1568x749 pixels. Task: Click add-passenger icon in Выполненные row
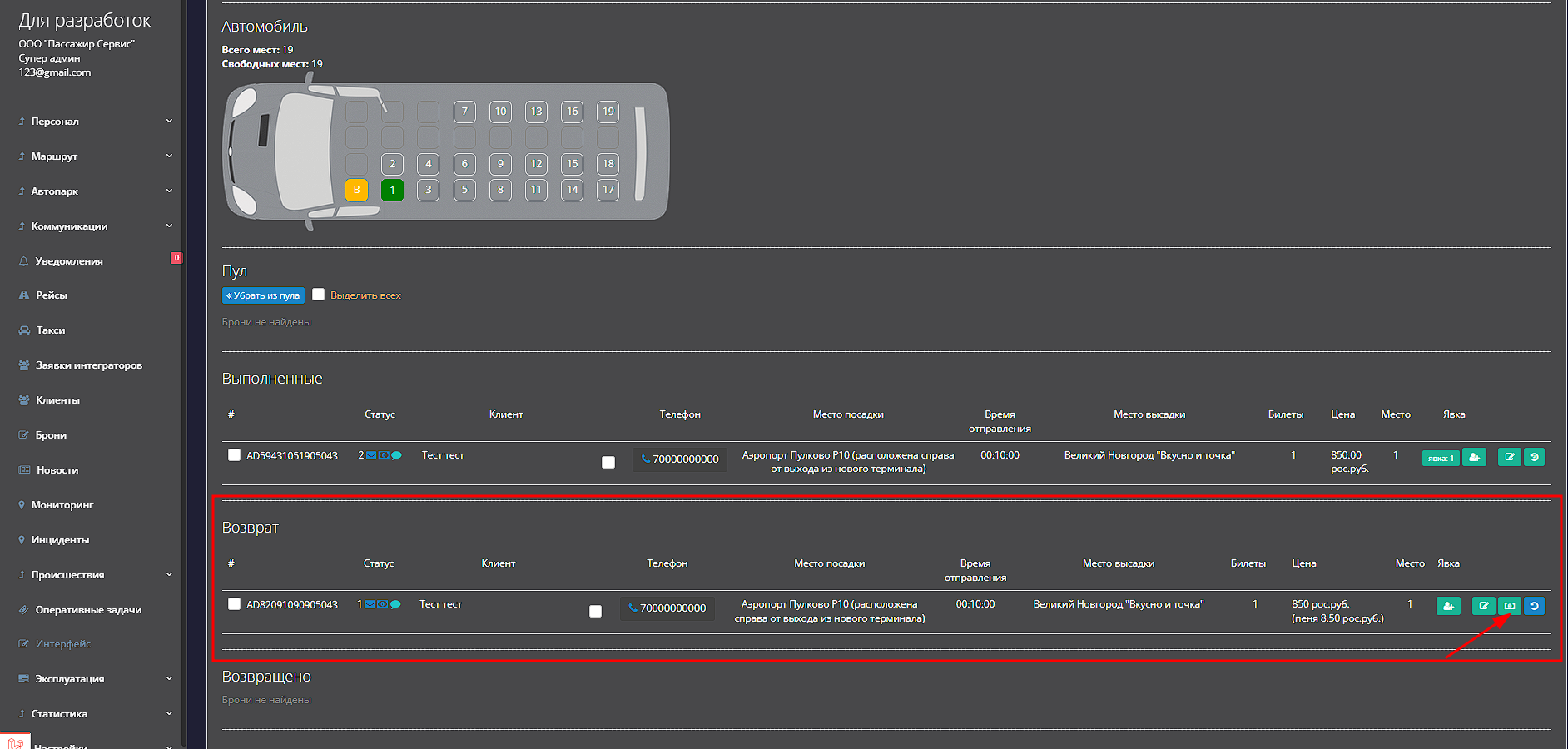click(1474, 457)
